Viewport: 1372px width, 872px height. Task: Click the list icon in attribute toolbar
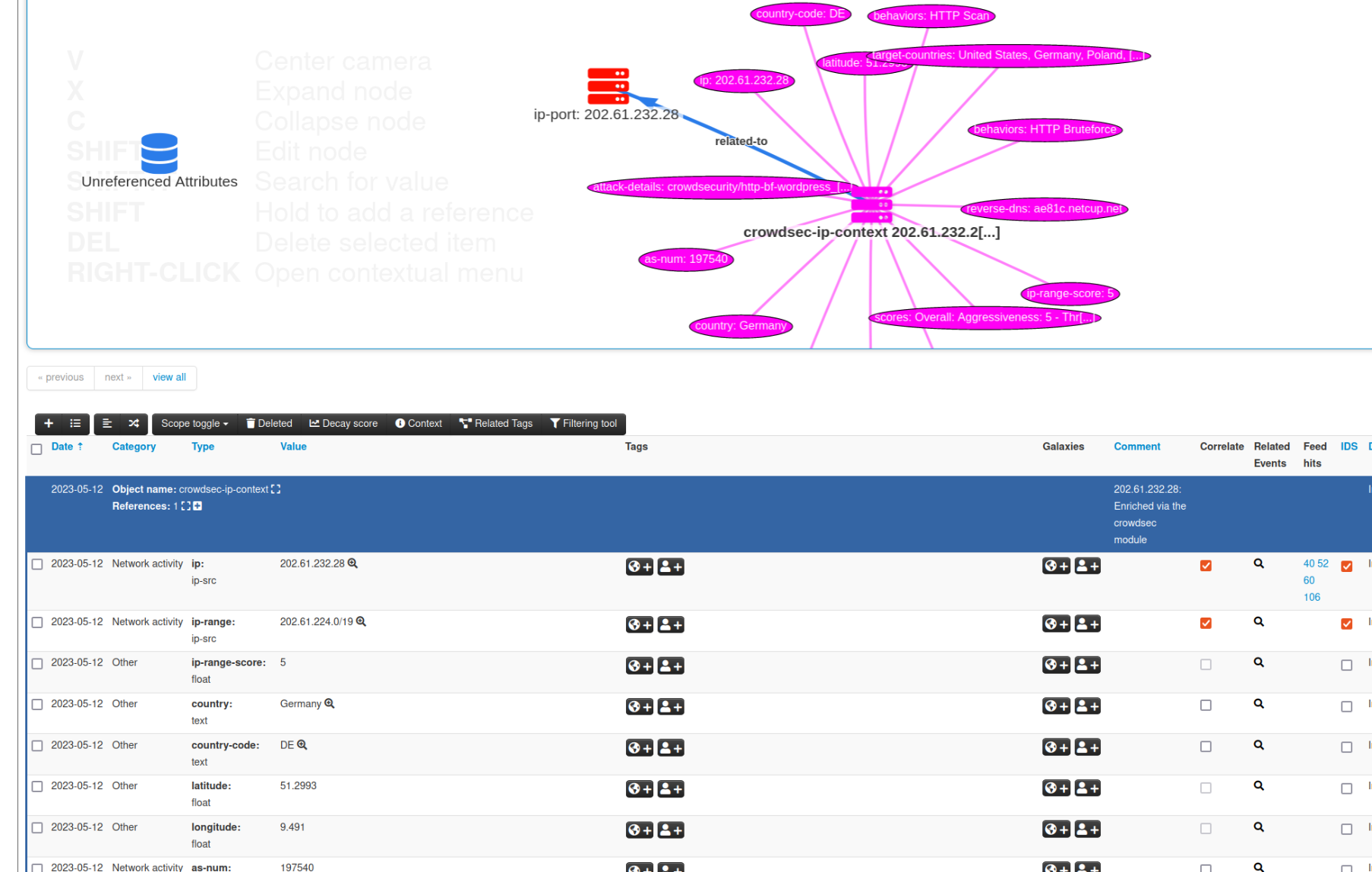click(x=75, y=424)
